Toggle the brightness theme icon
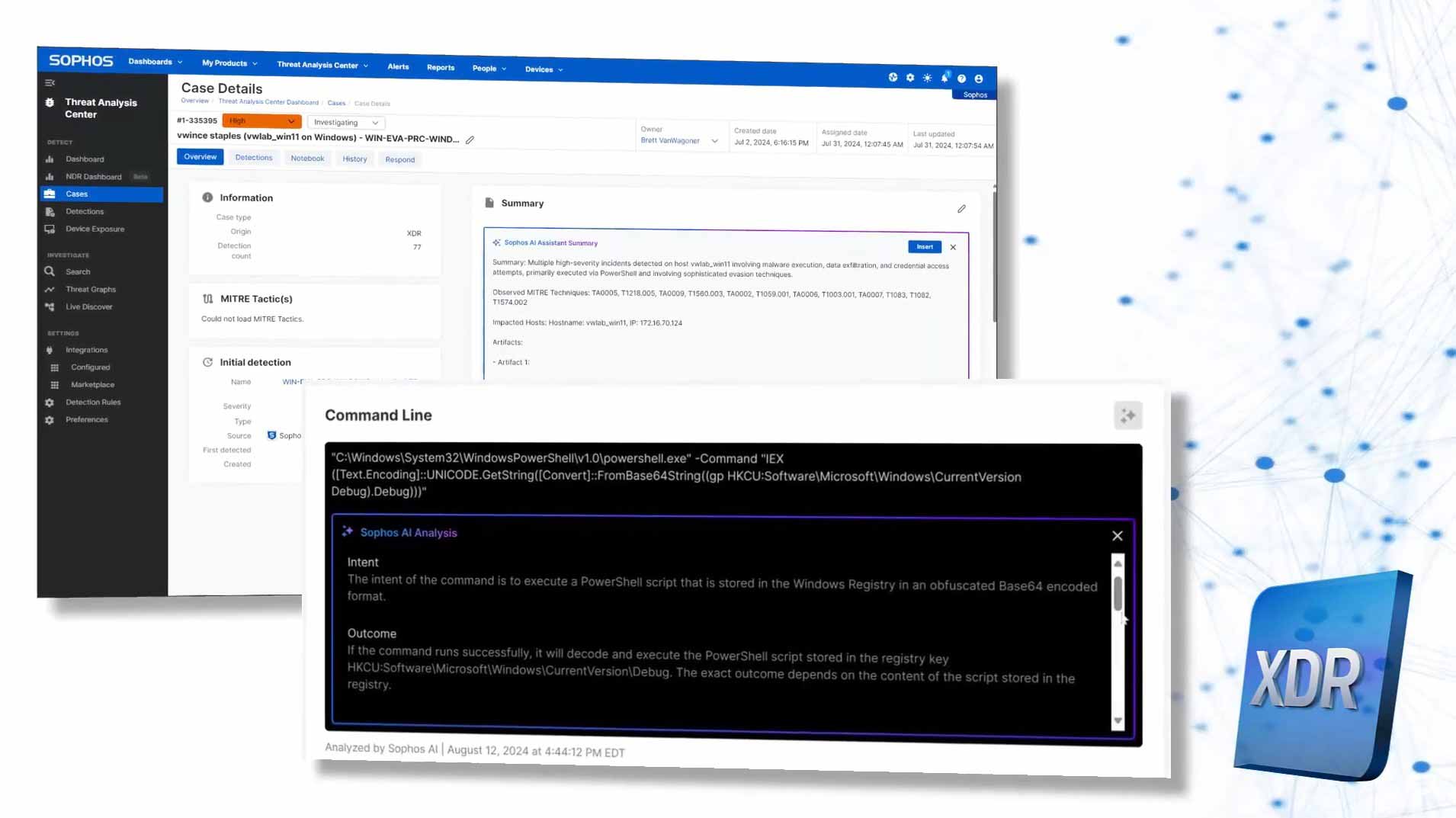This screenshot has width=1456, height=818. (x=927, y=77)
